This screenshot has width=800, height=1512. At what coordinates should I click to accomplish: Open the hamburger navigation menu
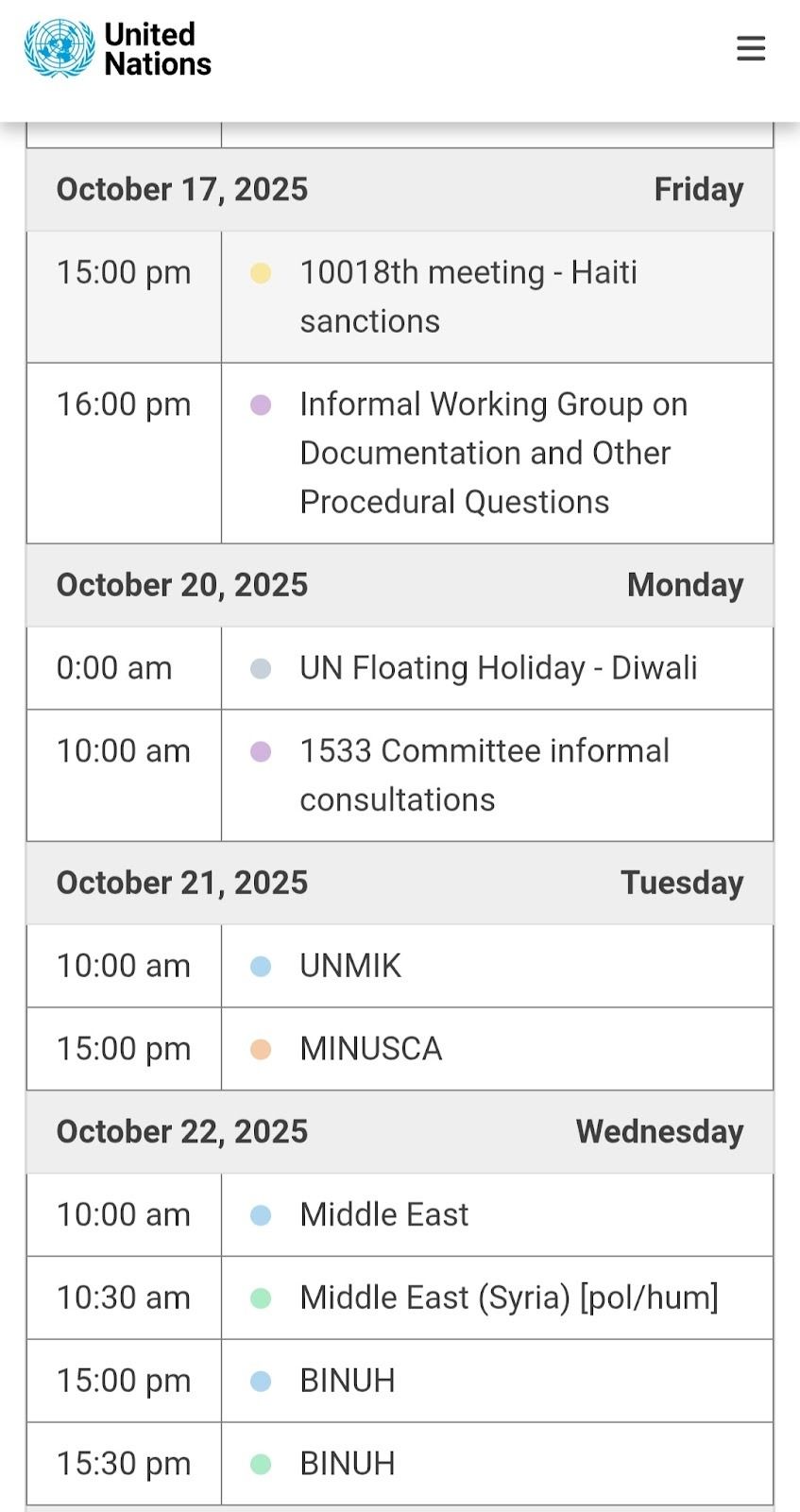[751, 48]
